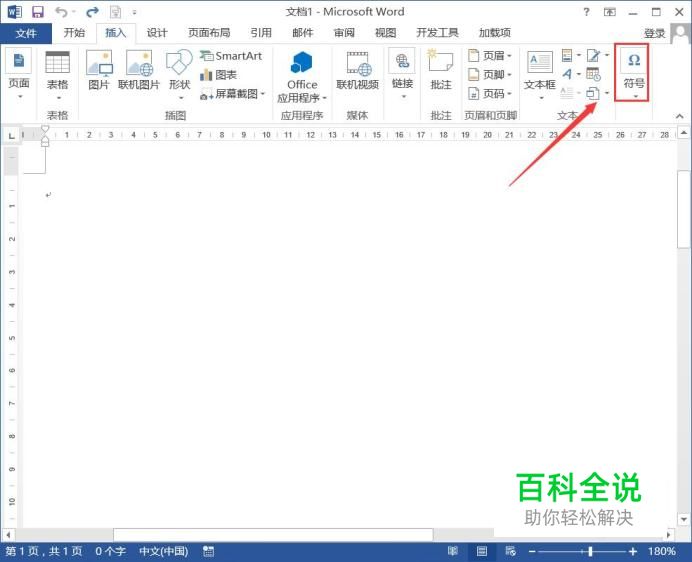Click page count '第 1 页，共 1 页'
Screen dimensions: 692x562
[x=44, y=551]
